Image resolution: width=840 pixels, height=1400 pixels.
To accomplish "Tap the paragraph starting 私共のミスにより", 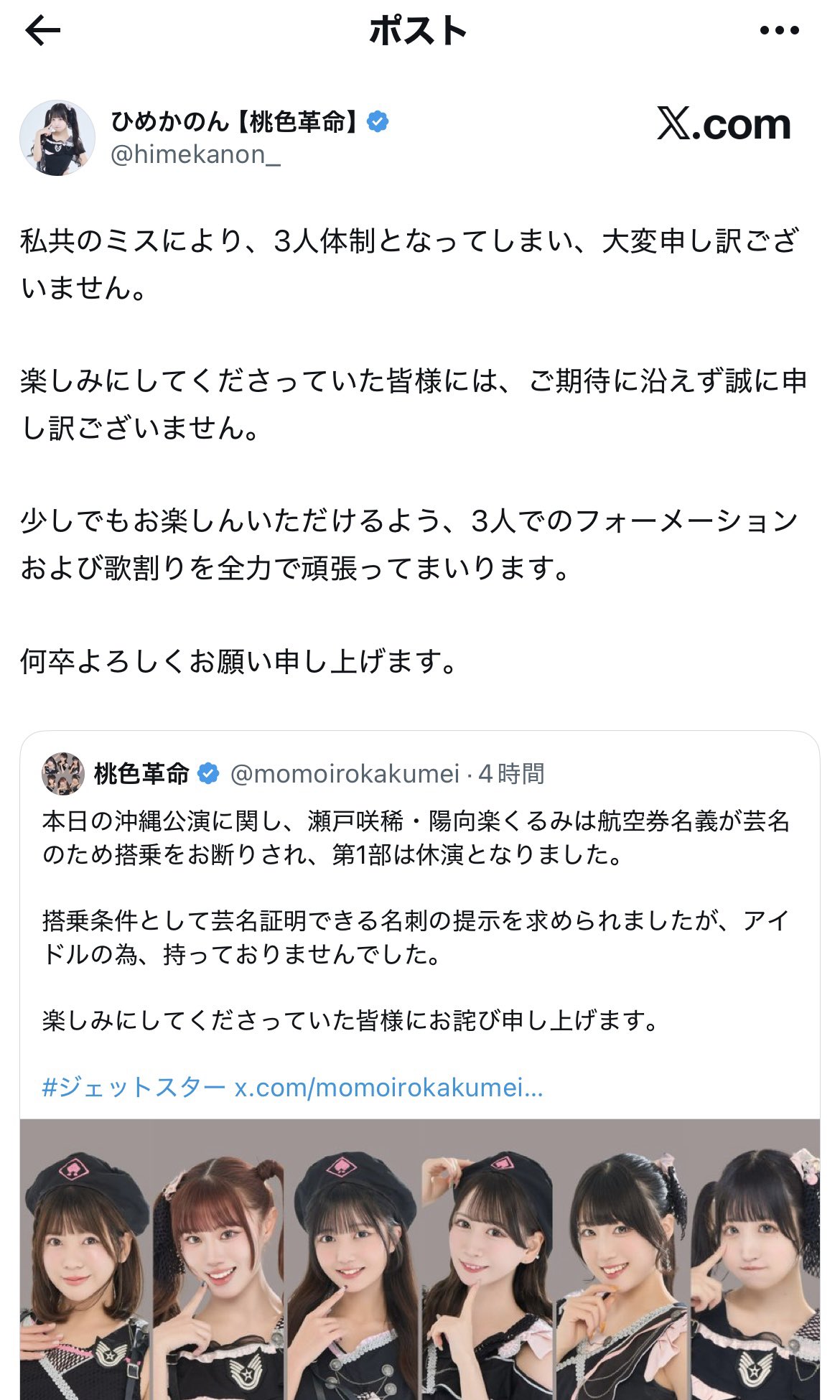I will click(409, 264).
